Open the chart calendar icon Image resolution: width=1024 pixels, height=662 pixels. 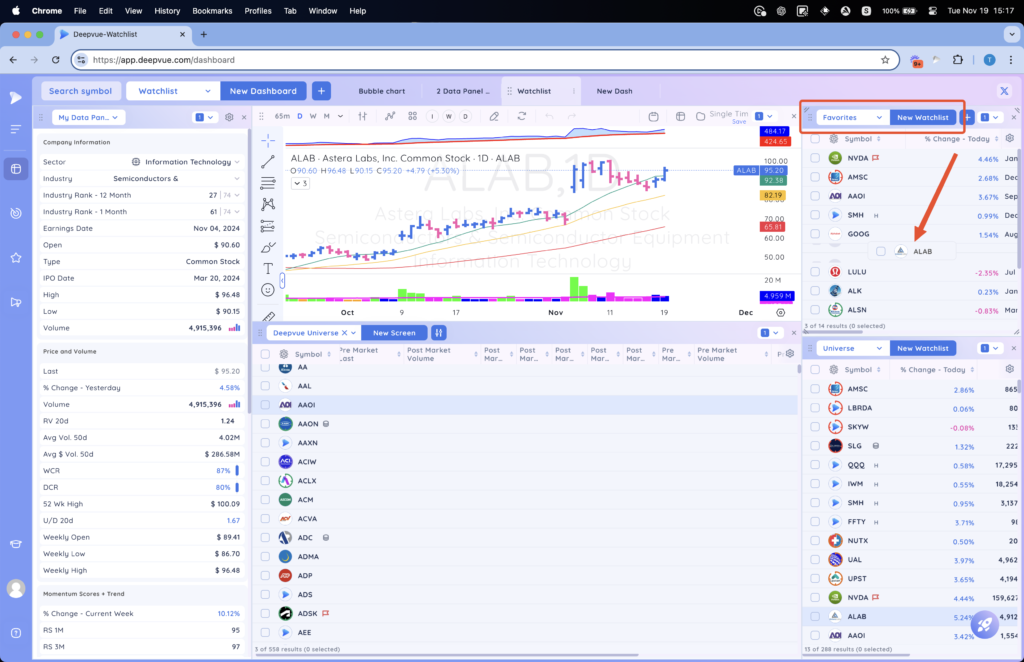[654, 116]
